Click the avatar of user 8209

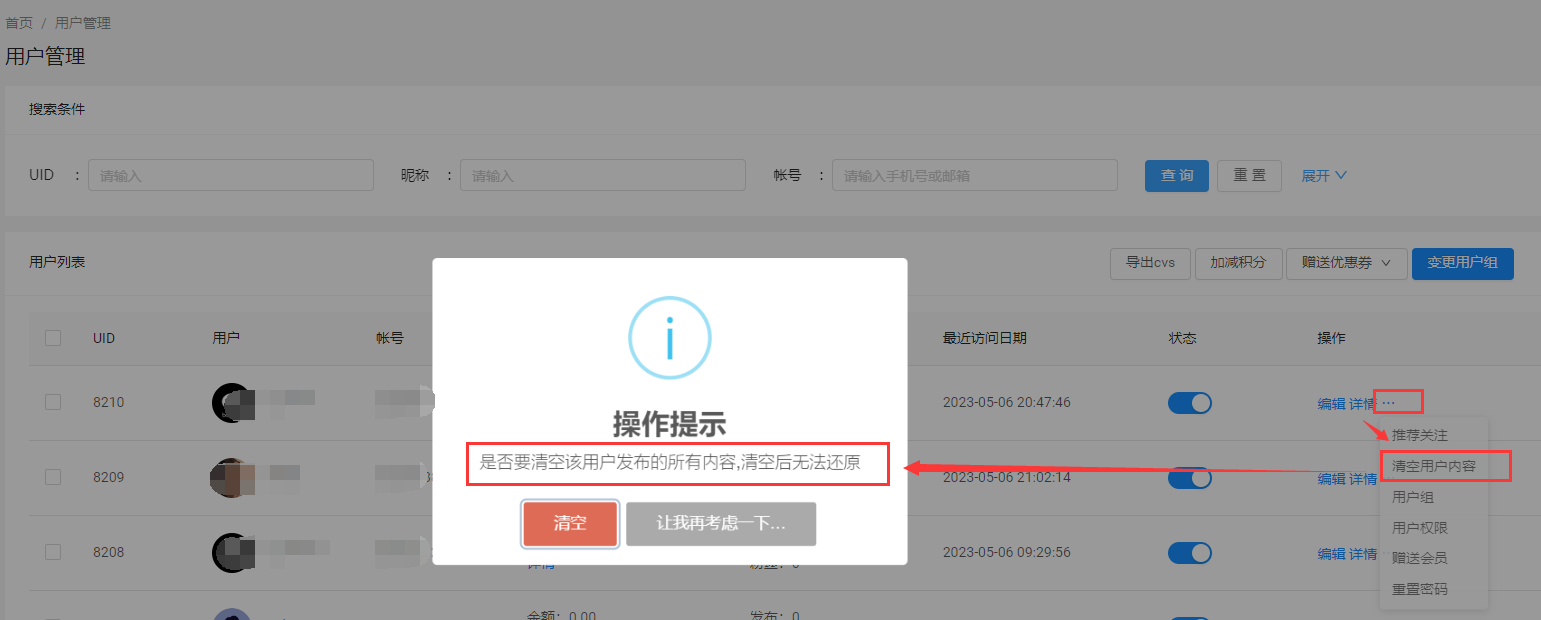click(x=231, y=477)
